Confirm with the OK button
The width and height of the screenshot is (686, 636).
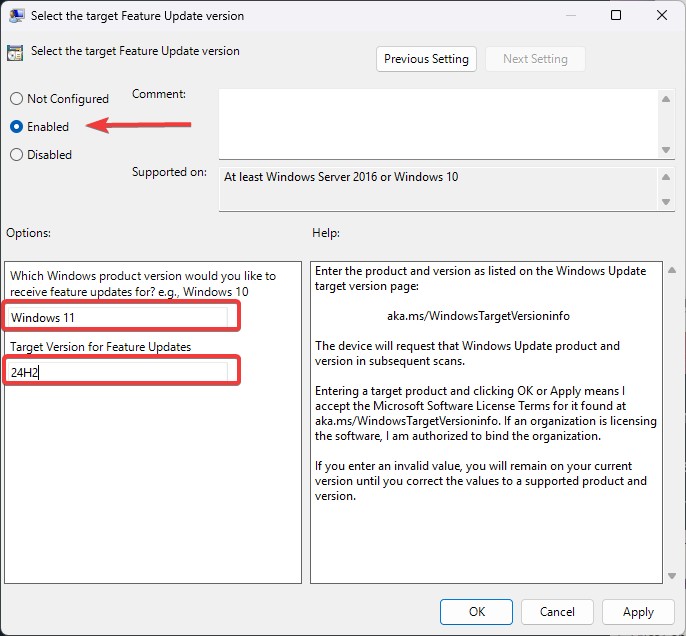(476, 612)
